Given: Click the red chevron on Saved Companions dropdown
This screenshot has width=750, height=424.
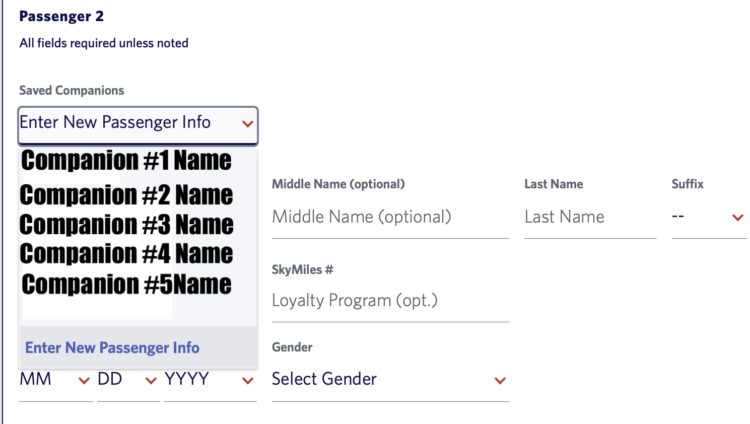Looking at the screenshot, I should click(x=247, y=124).
